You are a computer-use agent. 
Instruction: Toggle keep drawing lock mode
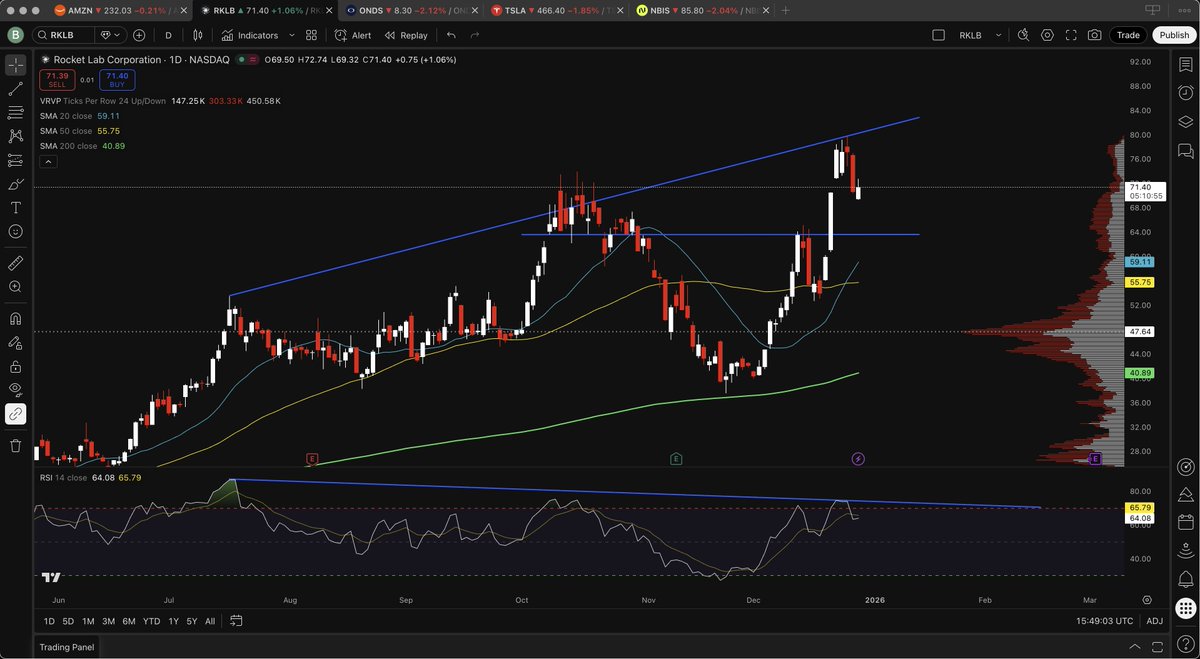[x=15, y=342]
